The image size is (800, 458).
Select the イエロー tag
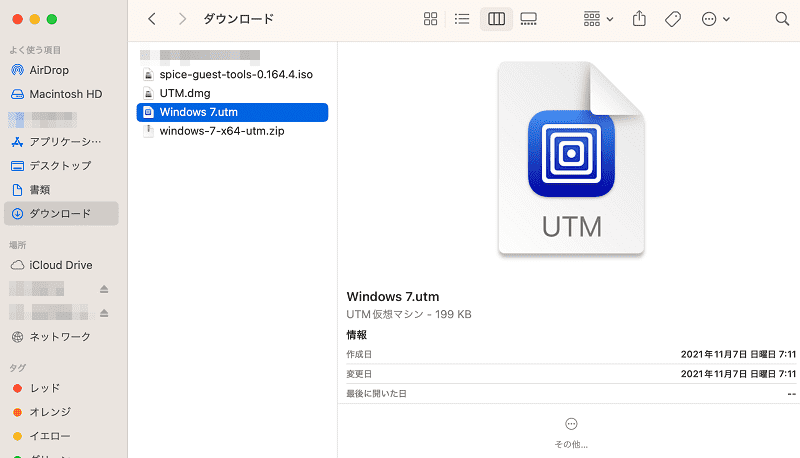61,436
